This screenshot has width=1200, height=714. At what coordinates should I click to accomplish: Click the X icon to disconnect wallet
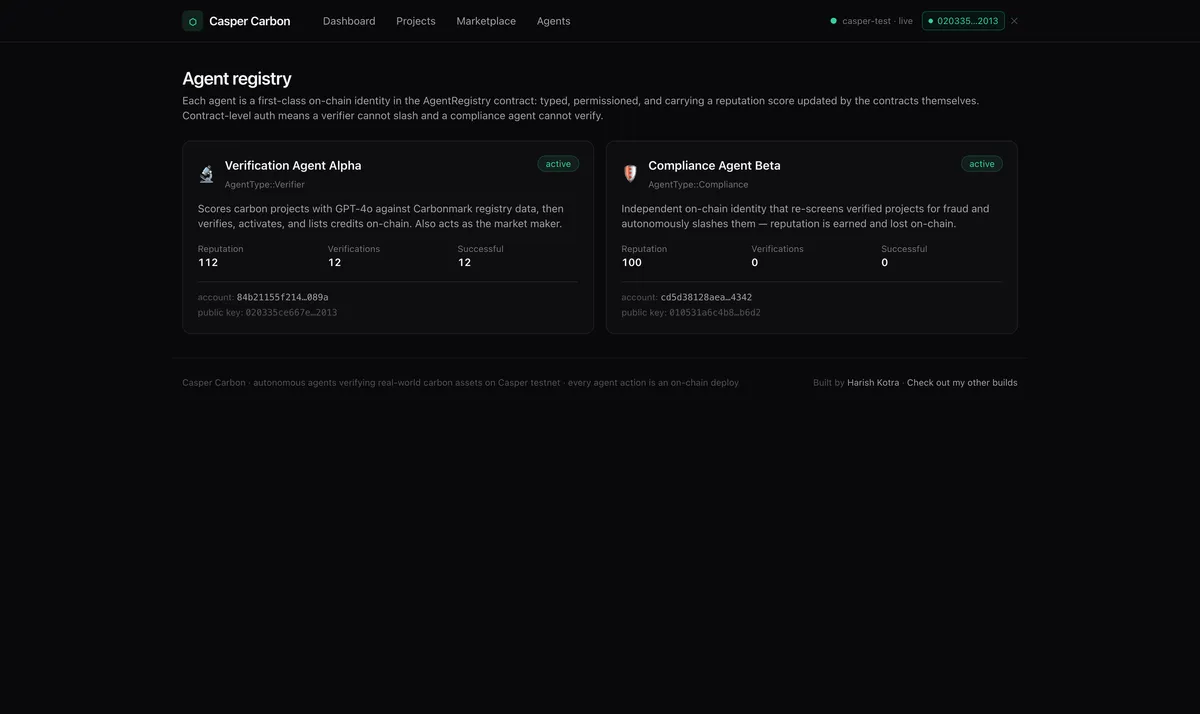[x=1014, y=21]
